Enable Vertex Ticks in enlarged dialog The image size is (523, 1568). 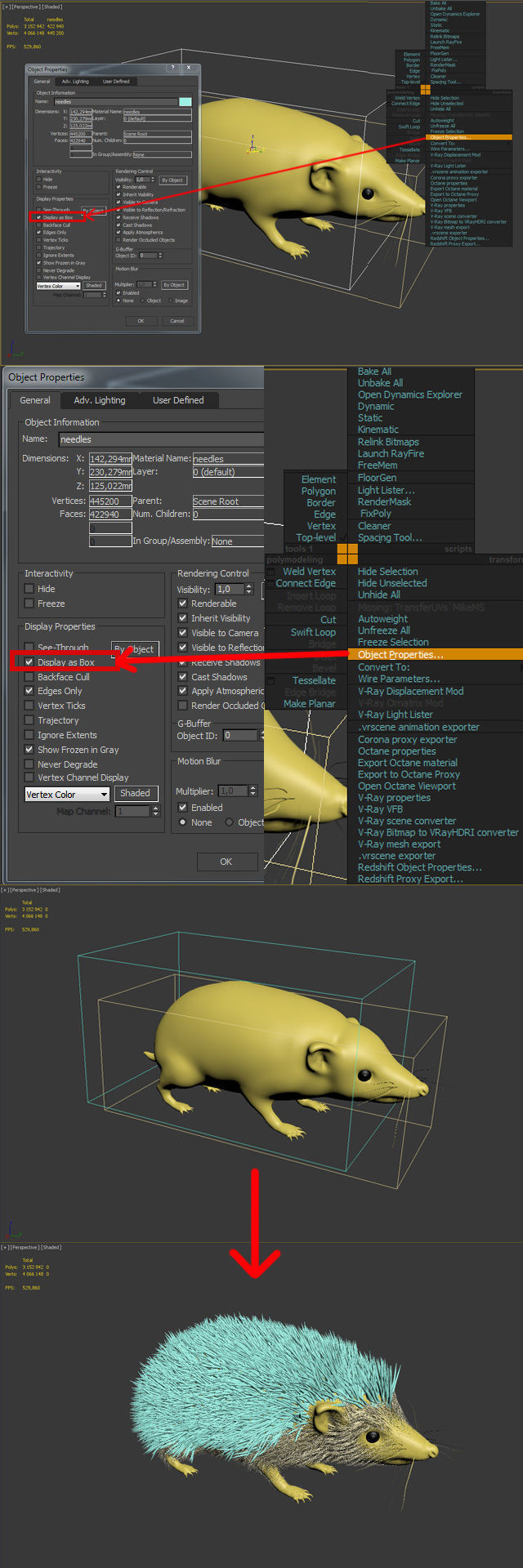pos(29,706)
